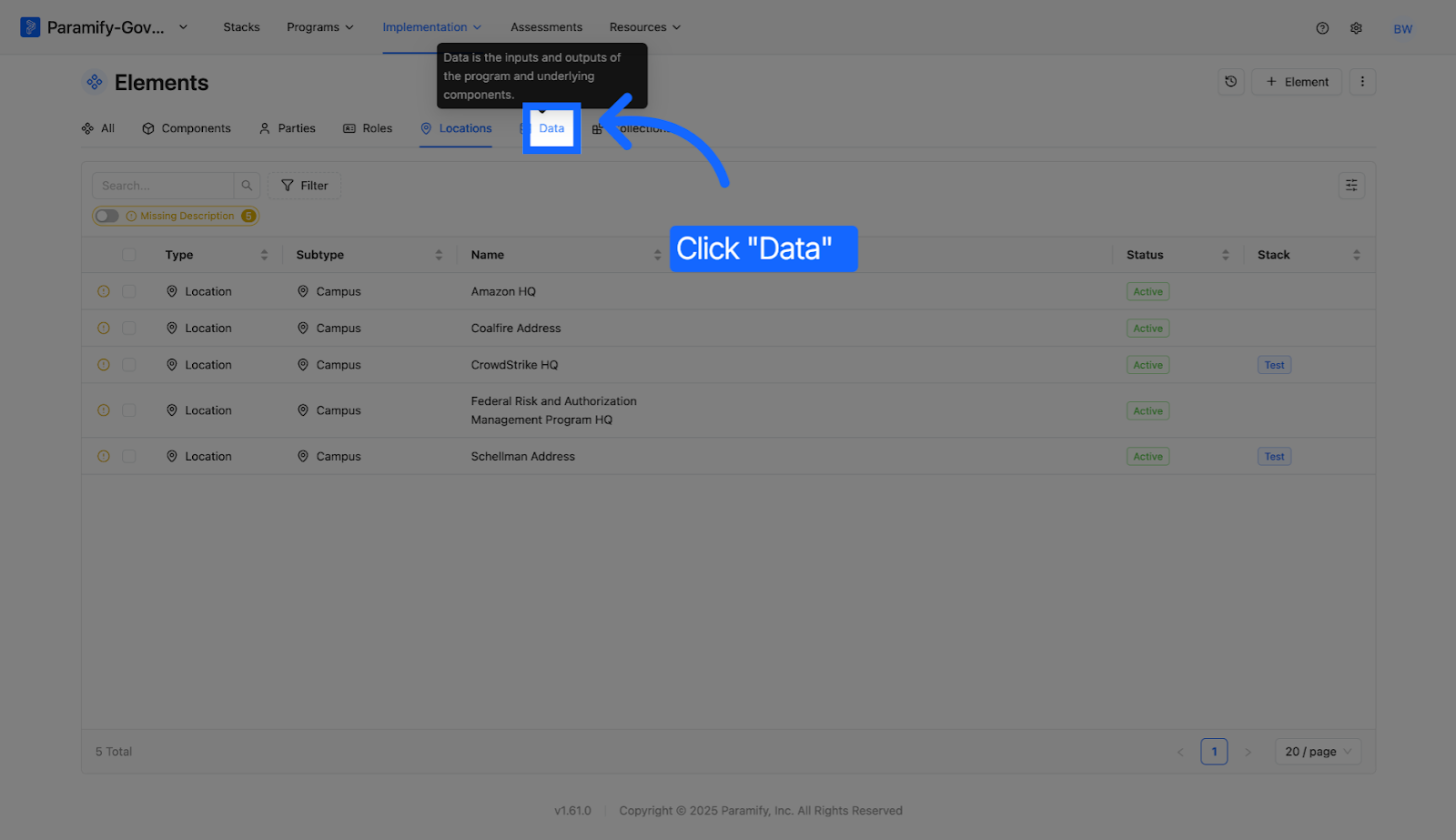The height and width of the screenshot is (840, 1456).
Task: Open Federal Risk and Authorization Management Program HQ
Action: coord(553,410)
